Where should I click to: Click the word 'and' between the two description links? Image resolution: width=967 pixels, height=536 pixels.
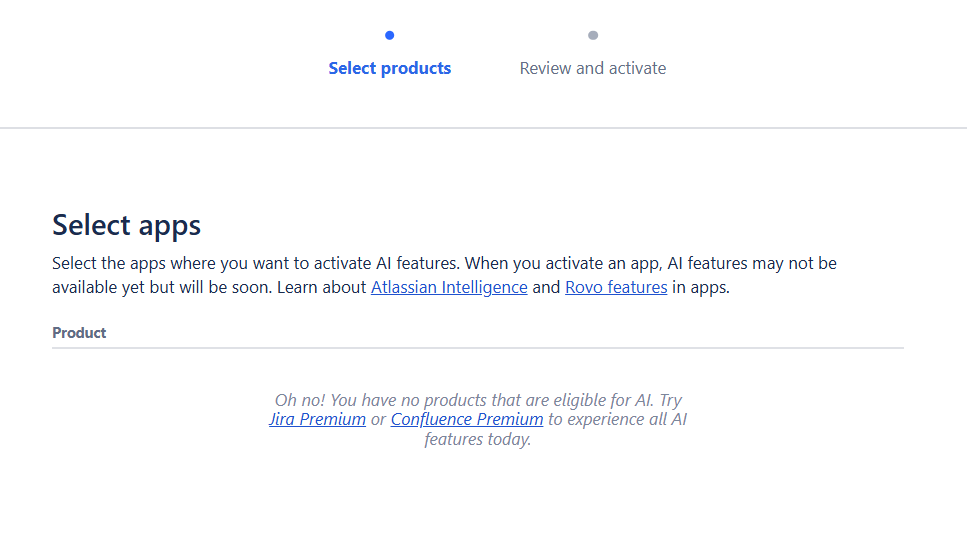click(546, 287)
